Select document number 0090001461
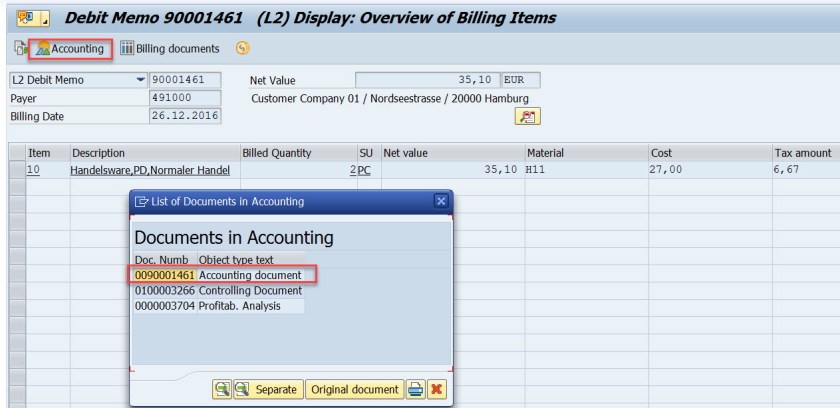This screenshot has height=408, width=840. tap(164, 275)
